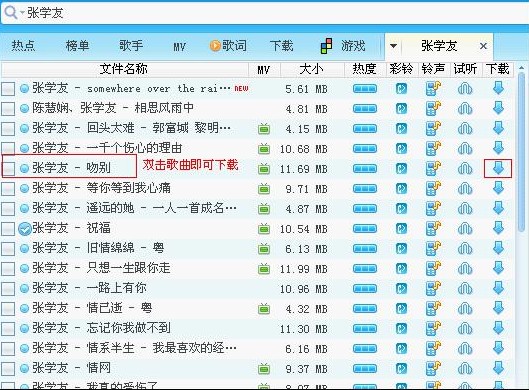Click popularity bar for 吻别
Image resolution: width=529 pixels, height=390 pixels.
click(365, 168)
